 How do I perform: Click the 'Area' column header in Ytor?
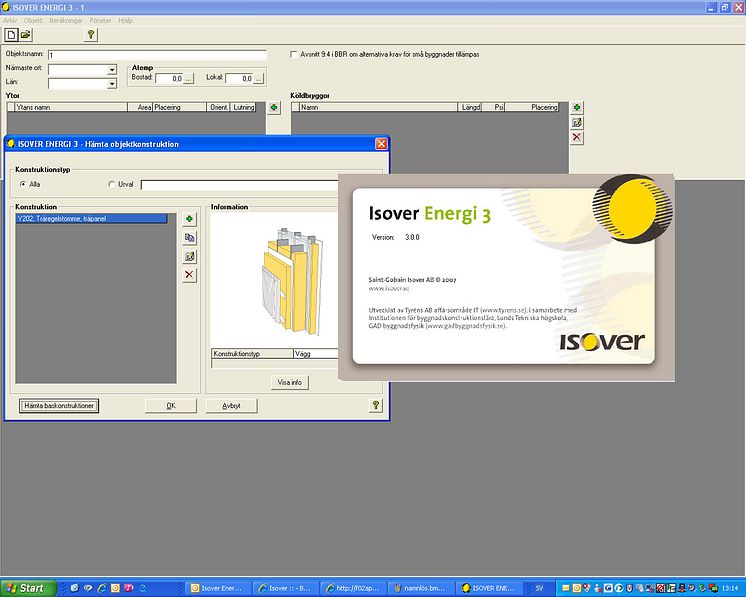tap(140, 108)
